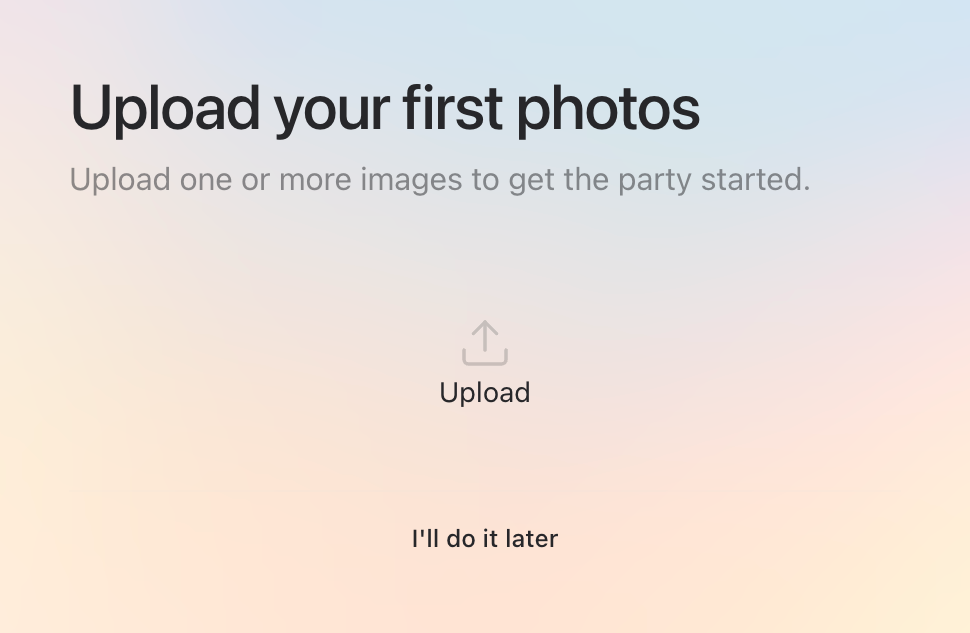Image resolution: width=970 pixels, height=633 pixels.
Task: Open the file picker via the upload icon
Action: 485,343
